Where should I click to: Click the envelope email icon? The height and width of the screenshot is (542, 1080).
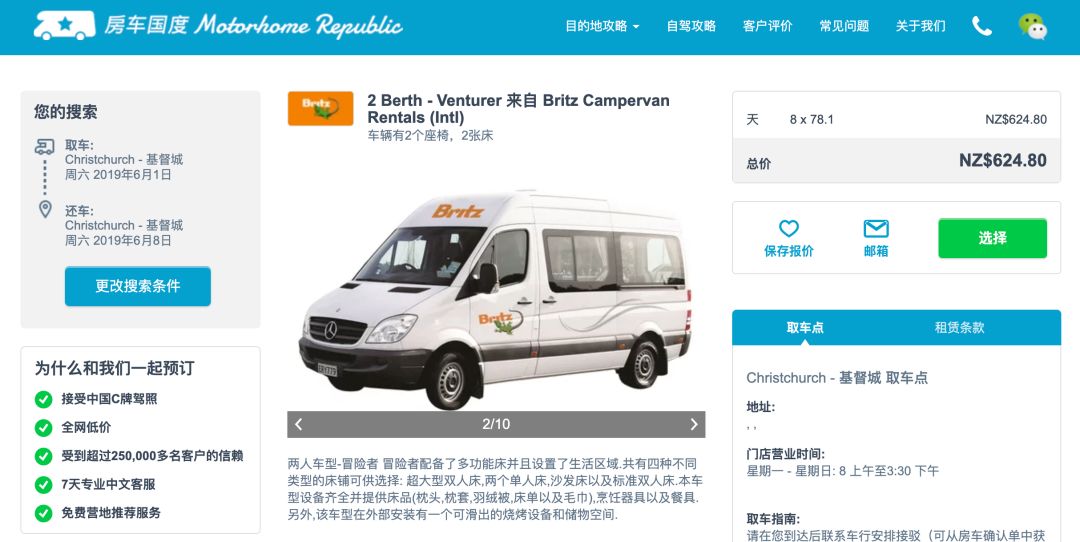(x=875, y=228)
